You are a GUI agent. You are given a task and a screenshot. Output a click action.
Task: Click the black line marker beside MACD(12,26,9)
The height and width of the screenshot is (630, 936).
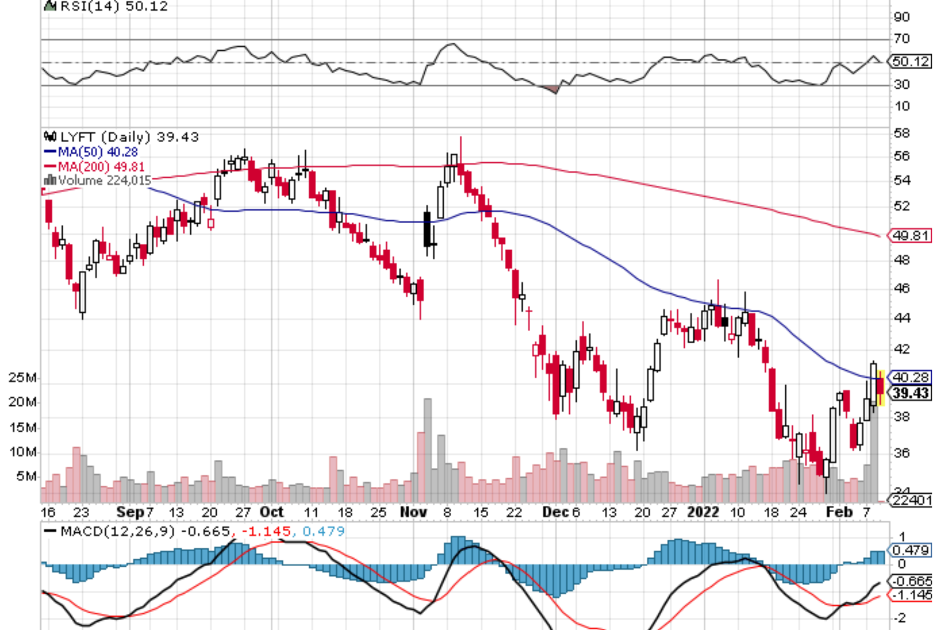(x=48, y=530)
